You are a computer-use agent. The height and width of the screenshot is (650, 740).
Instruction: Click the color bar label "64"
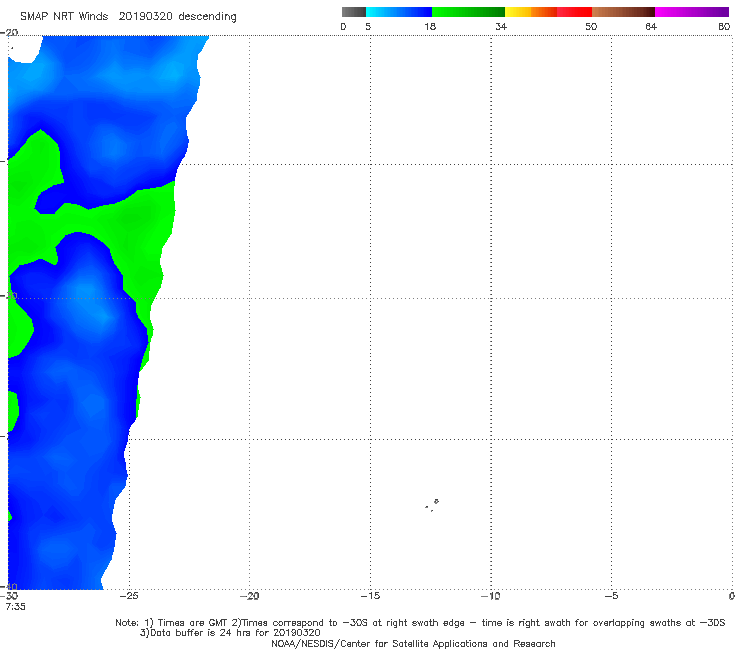click(x=651, y=26)
